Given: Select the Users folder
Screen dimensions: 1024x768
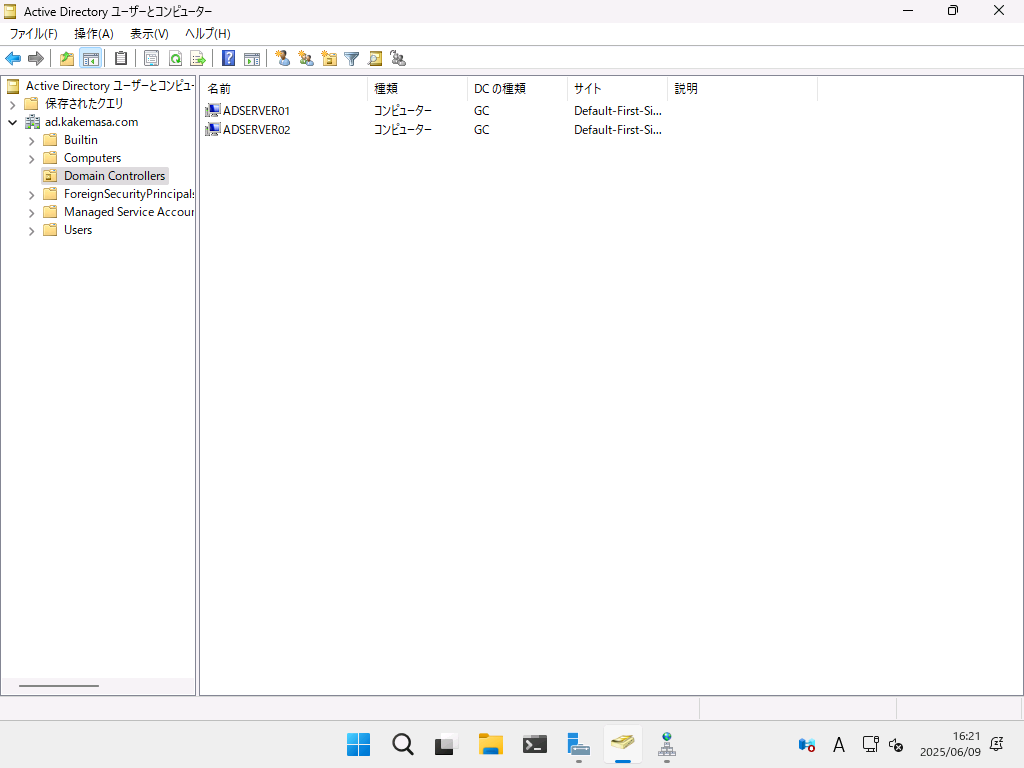Looking at the screenshot, I should (x=68, y=230).
